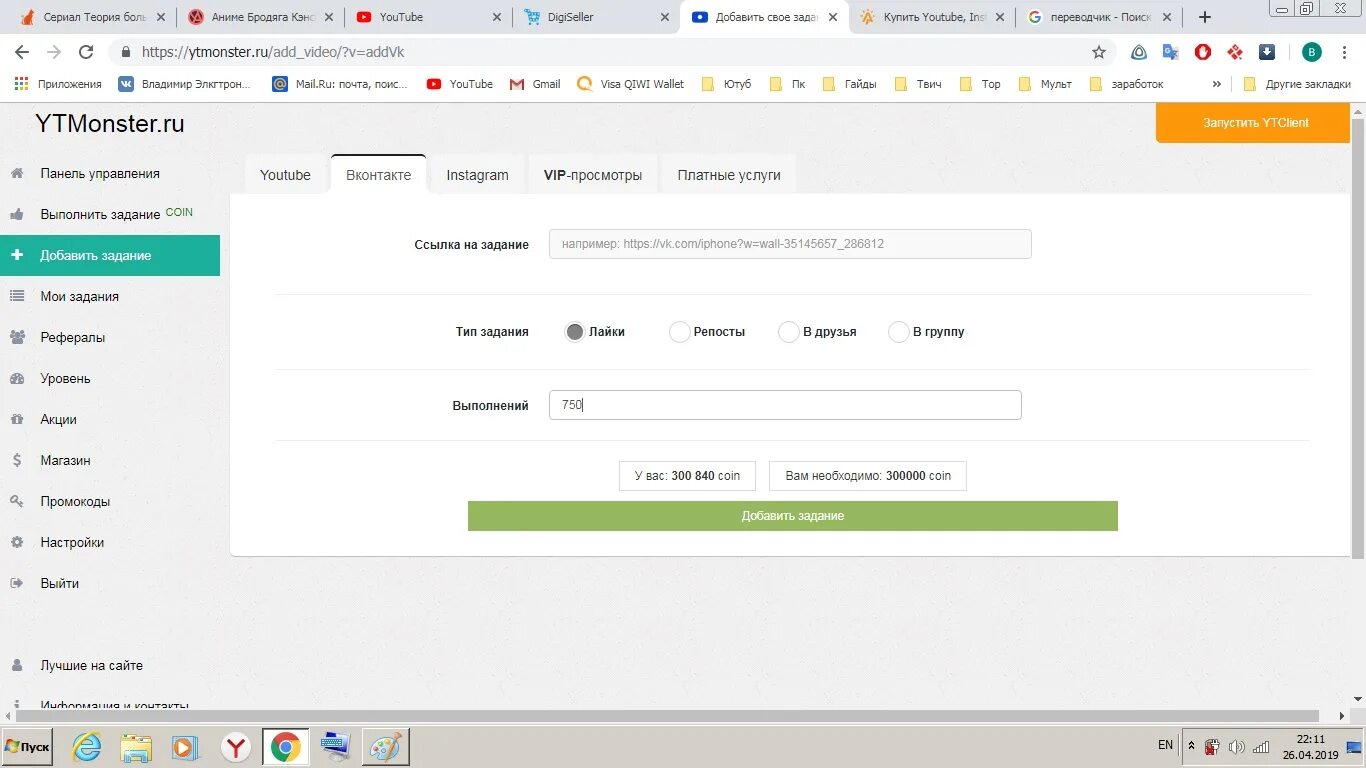Viewport: 1366px width, 768px height.
Task: Click the red Opera-style extension icon
Action: [x=1203, y=52]
